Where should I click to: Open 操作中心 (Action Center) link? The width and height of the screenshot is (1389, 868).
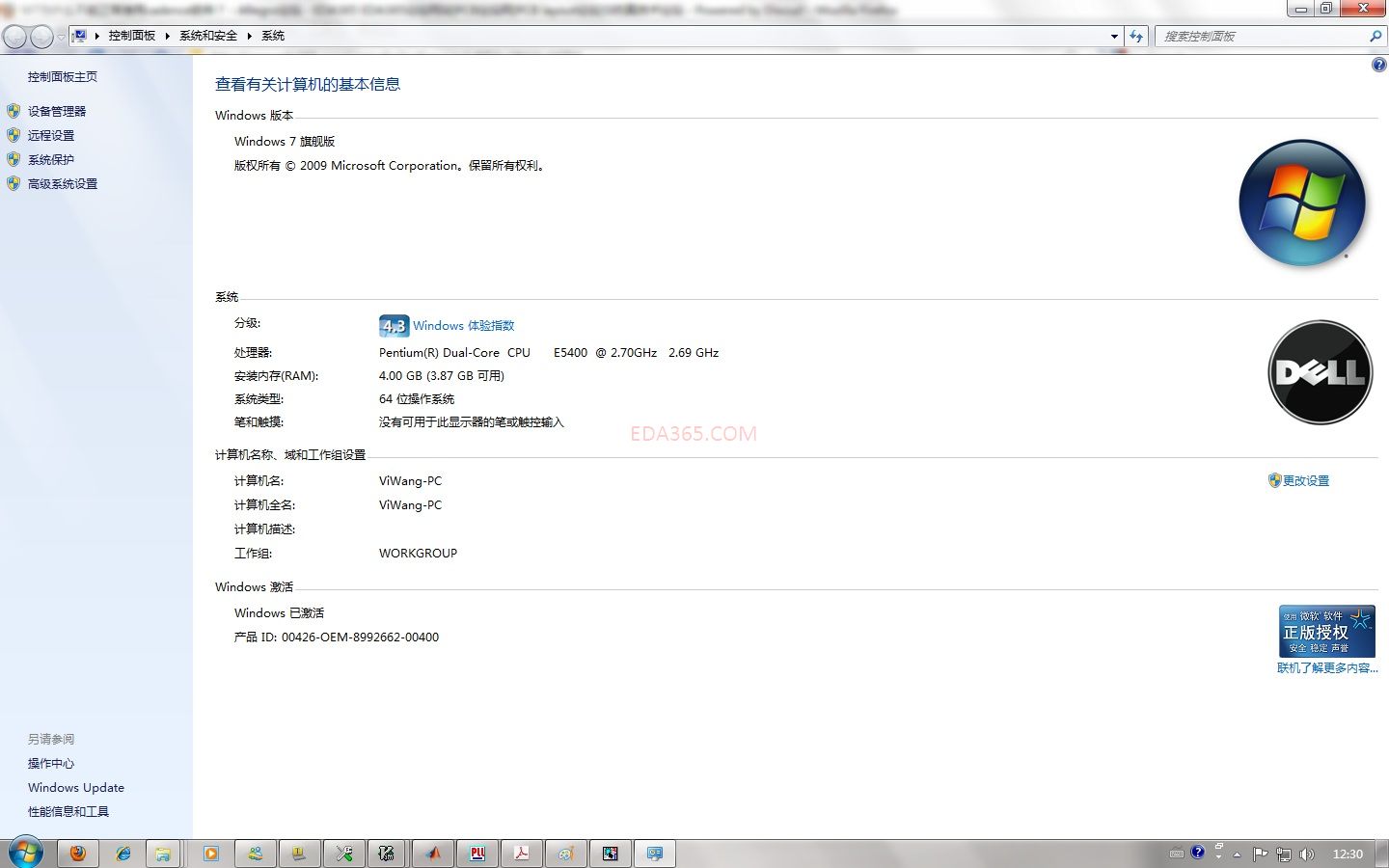pos(51,764)
